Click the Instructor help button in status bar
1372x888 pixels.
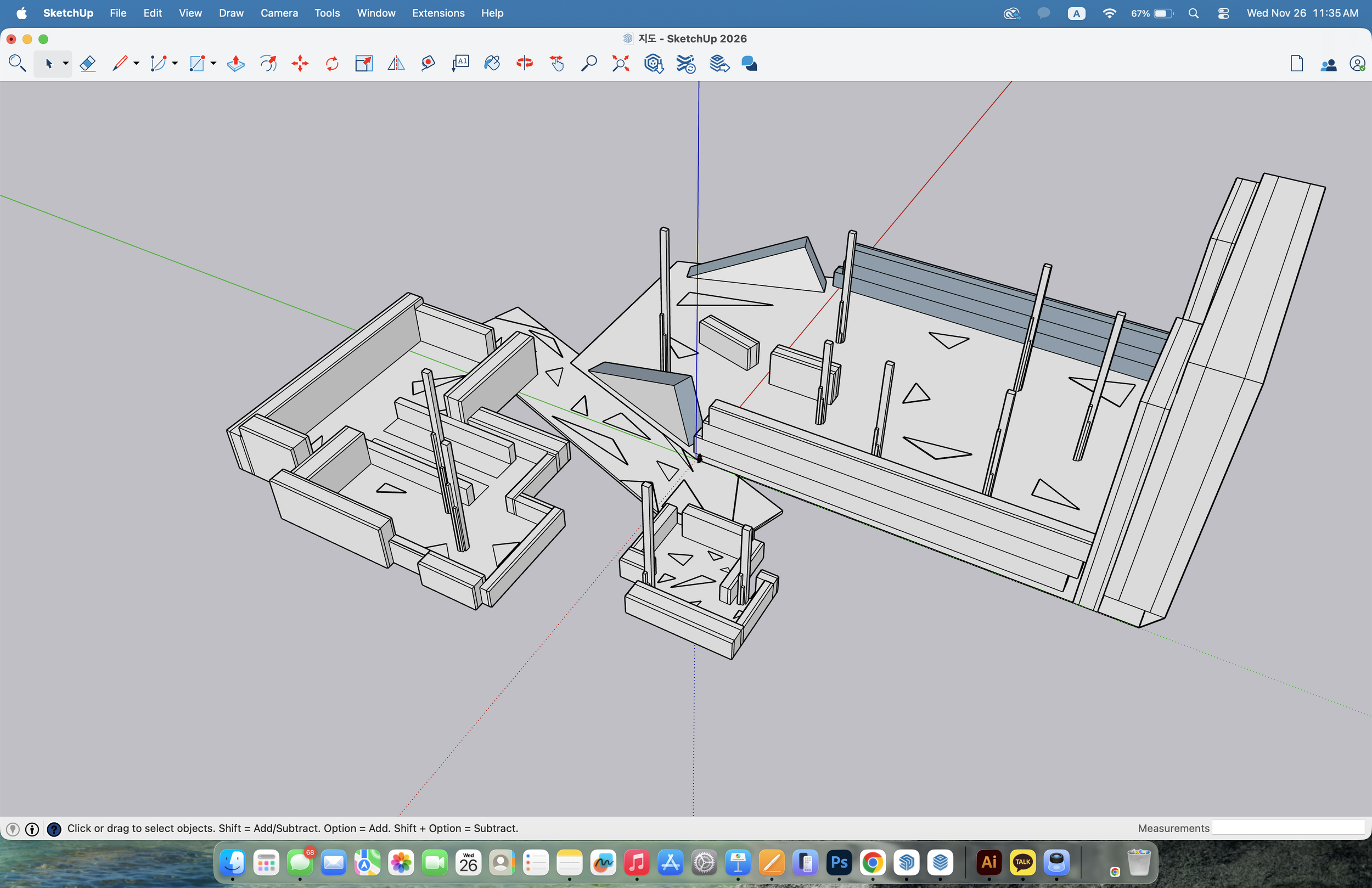click(54, 829)
